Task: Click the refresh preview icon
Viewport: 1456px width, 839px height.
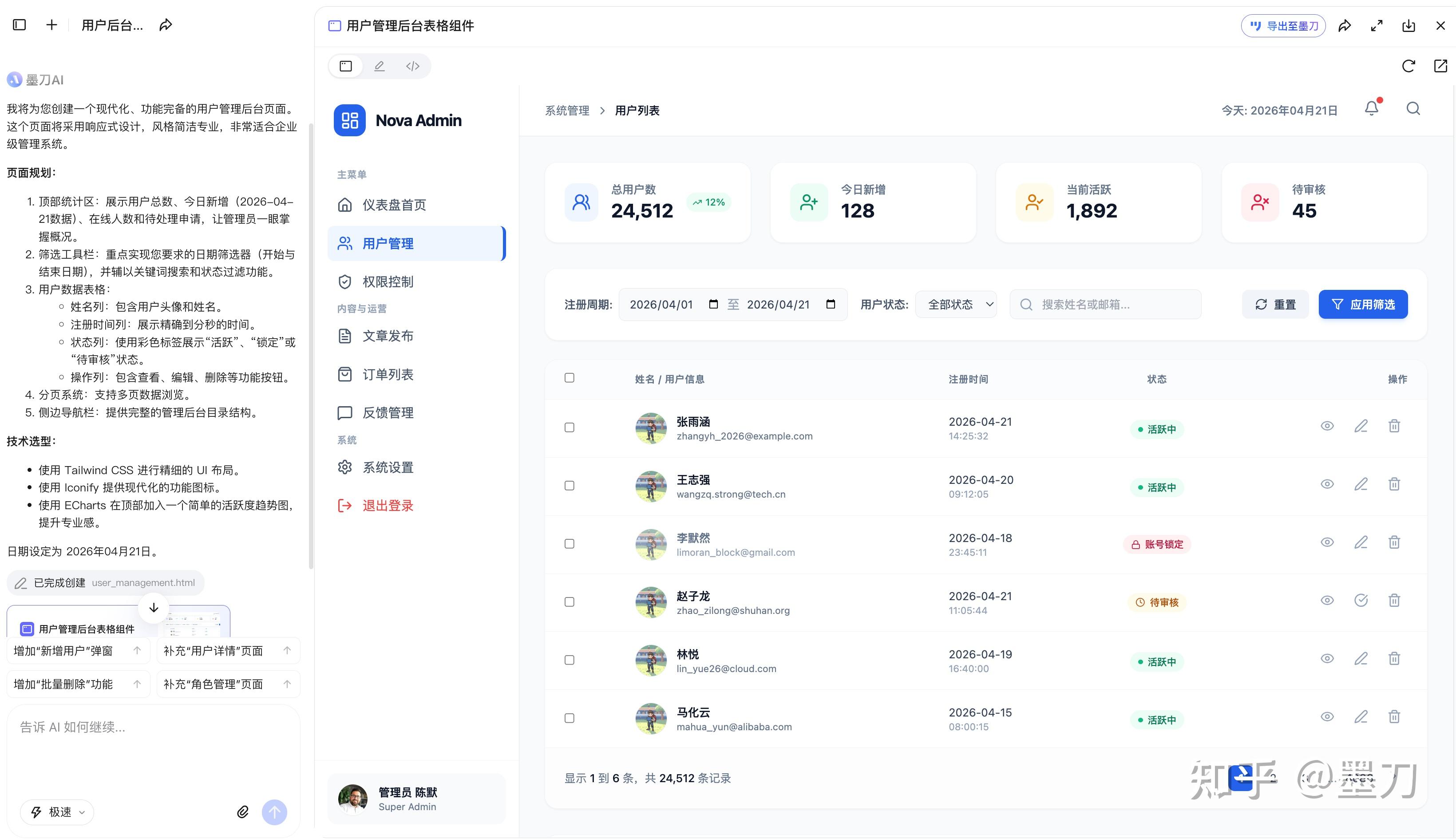Action: pos(1408,66)
